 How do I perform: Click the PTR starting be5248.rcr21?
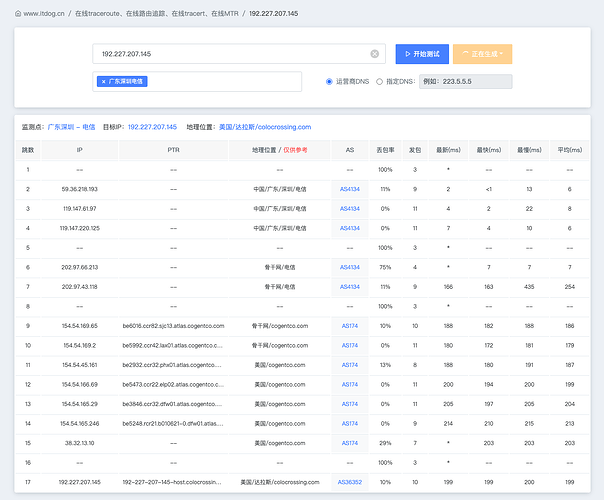(173, 424)
